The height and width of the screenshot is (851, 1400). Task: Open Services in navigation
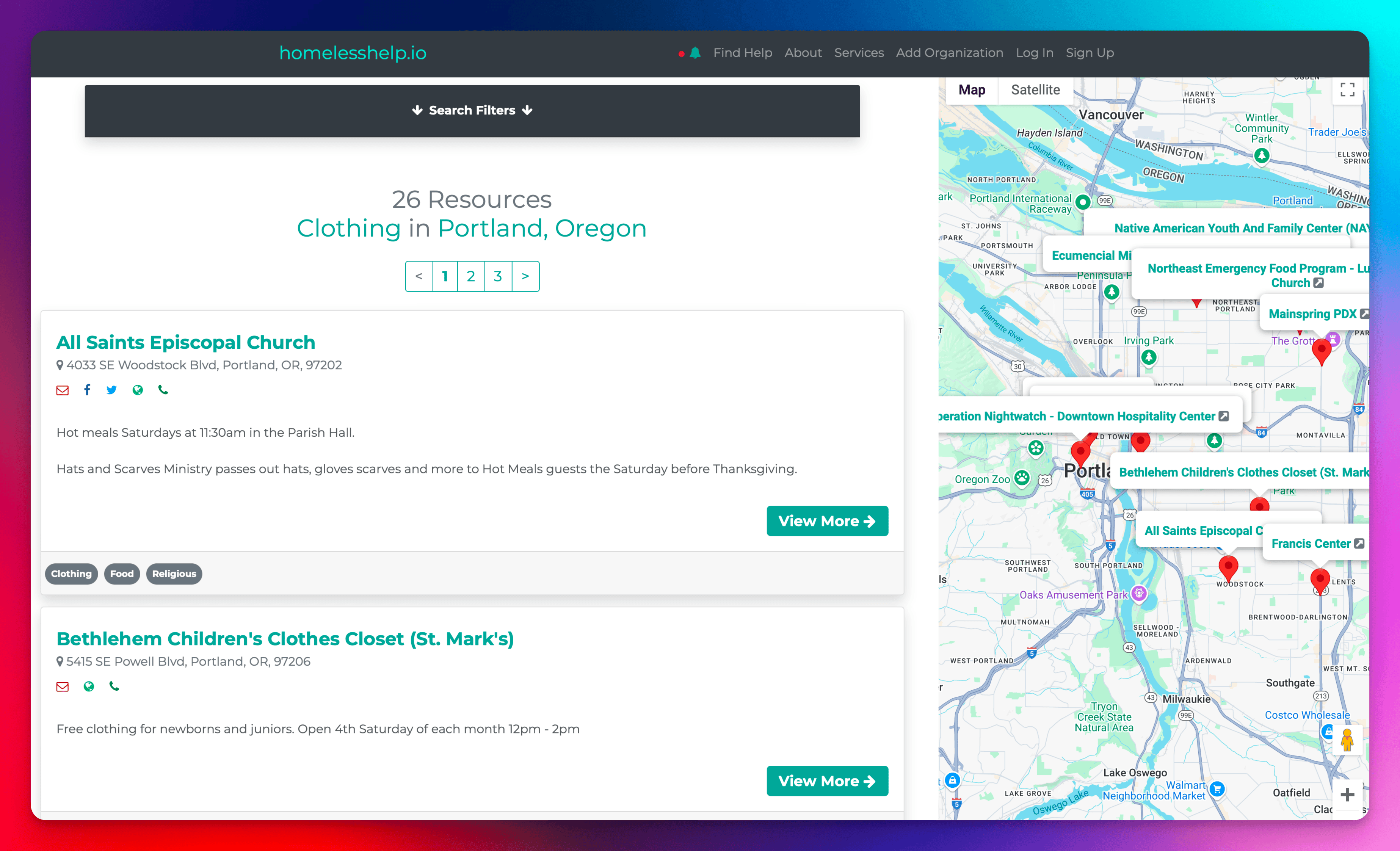(859, 53)
